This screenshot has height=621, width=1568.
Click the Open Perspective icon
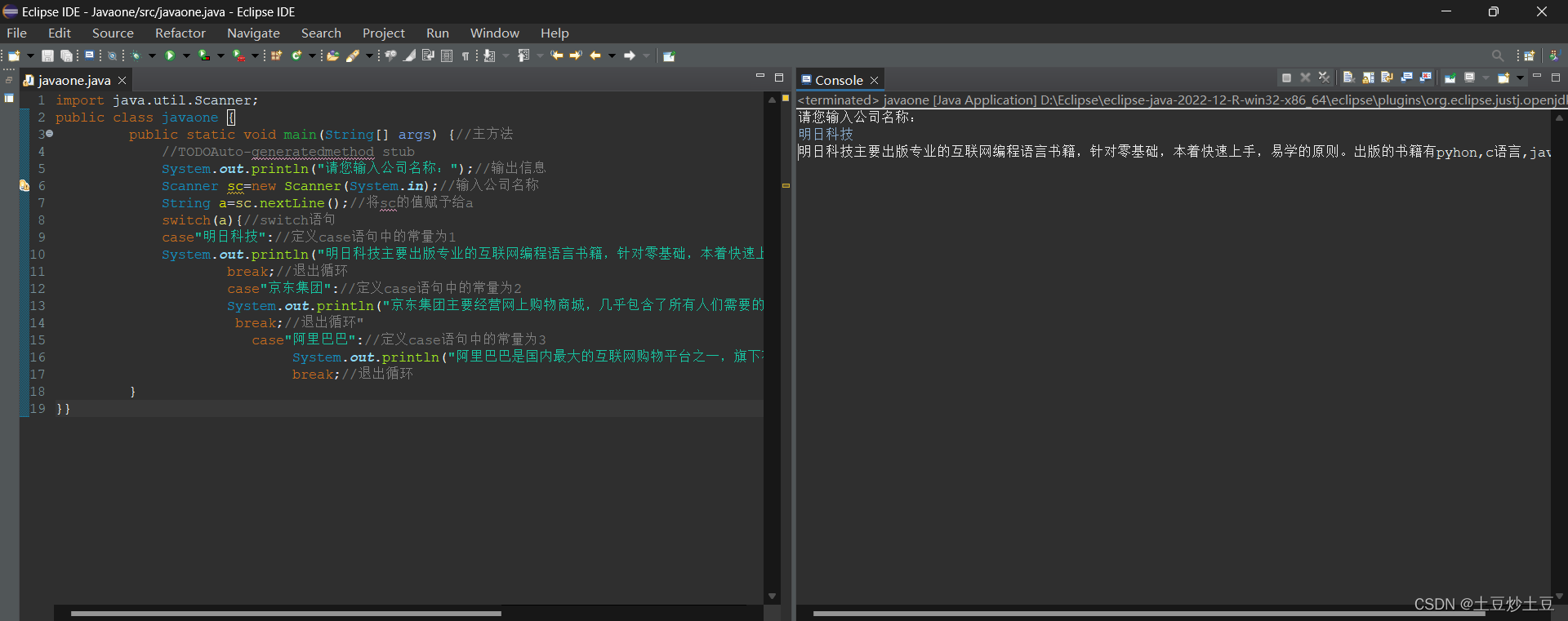1529,55
